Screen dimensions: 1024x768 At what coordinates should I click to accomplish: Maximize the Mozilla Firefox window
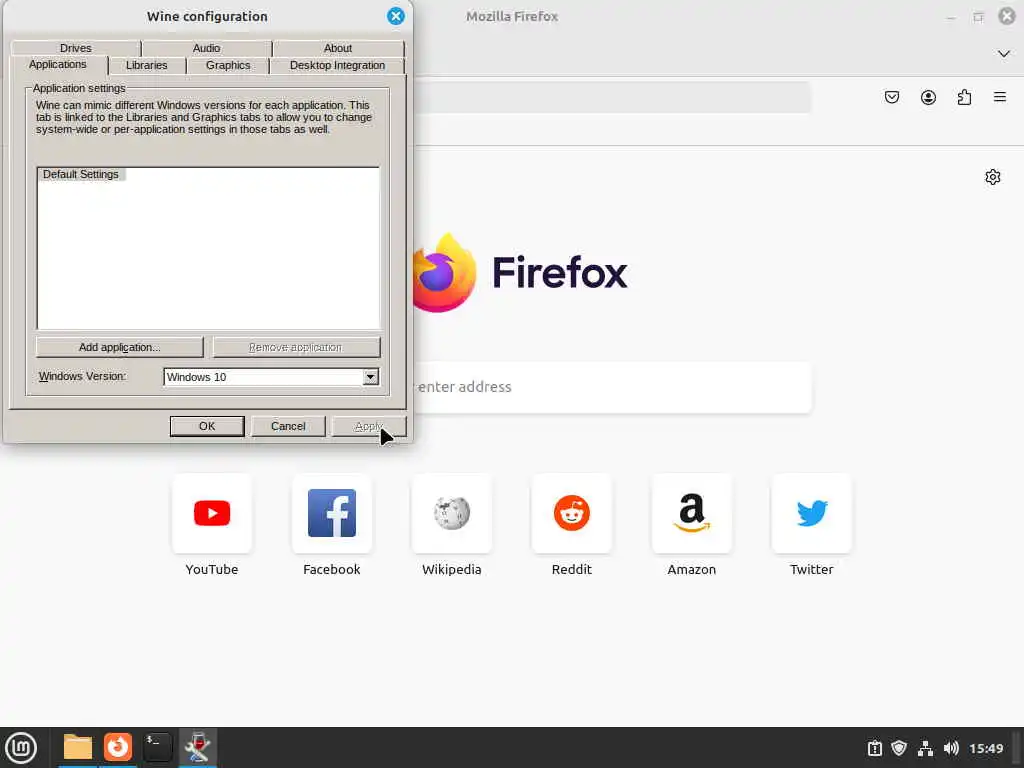pyautogui.click(x=978, y=17)
